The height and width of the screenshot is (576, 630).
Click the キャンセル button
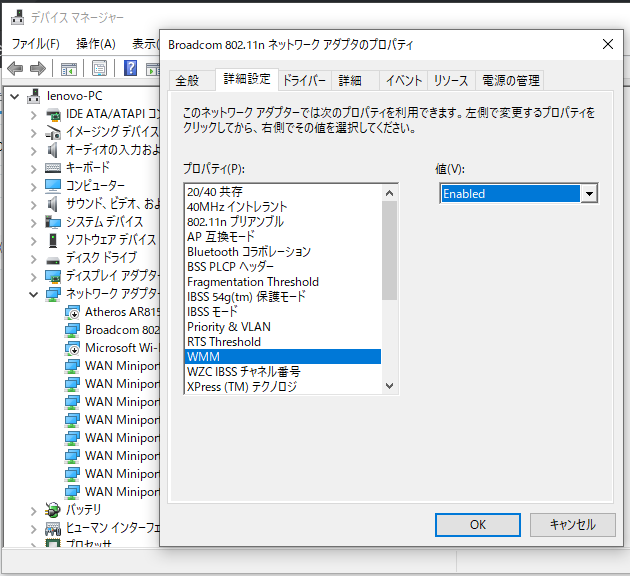click(573, 525)
